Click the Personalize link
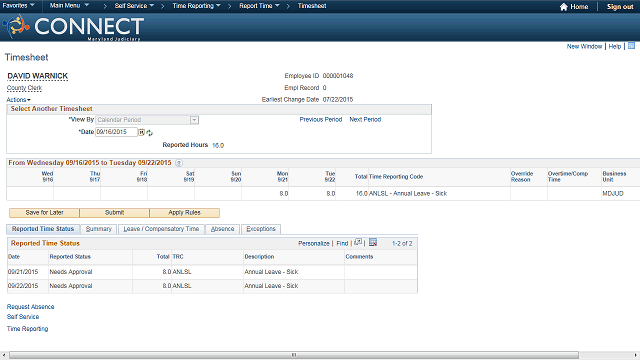The width and height of the screenshot is (640, 360). (313, 243)
